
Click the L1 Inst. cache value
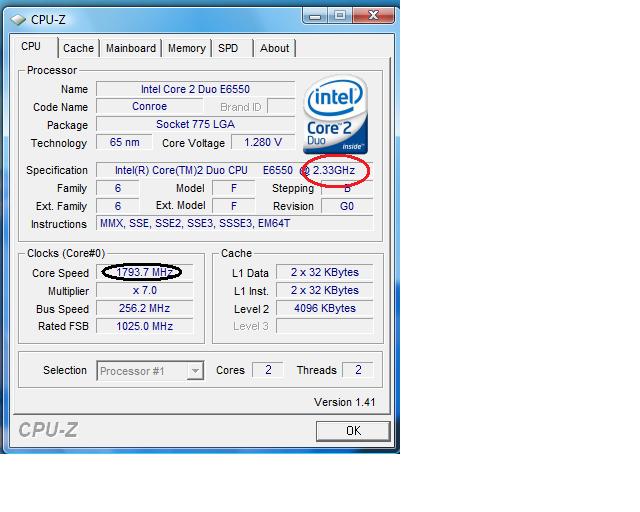tap(324, 290)
